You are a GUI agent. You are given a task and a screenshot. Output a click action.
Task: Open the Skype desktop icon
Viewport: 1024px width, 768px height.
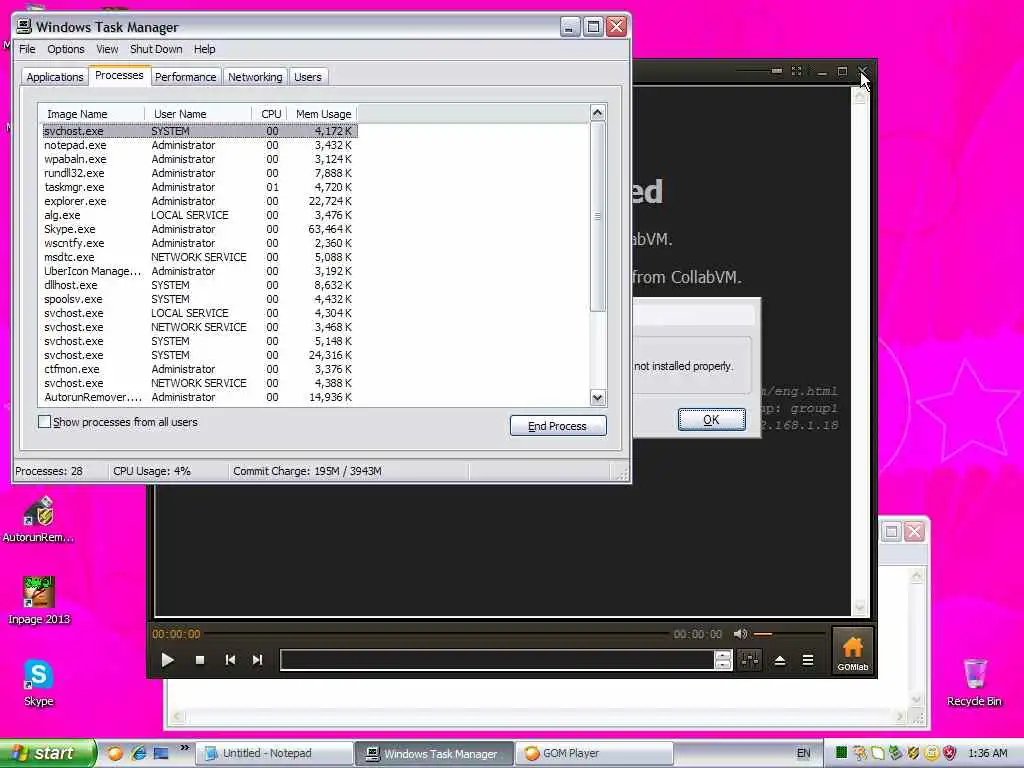[39, 683]
